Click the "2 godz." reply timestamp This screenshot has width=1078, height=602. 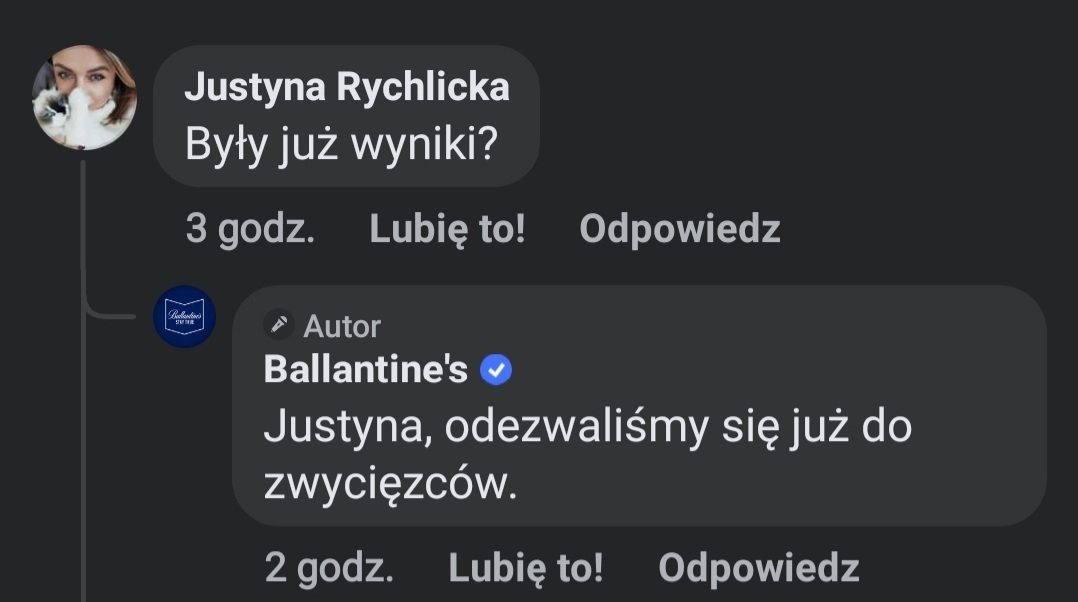329,569
